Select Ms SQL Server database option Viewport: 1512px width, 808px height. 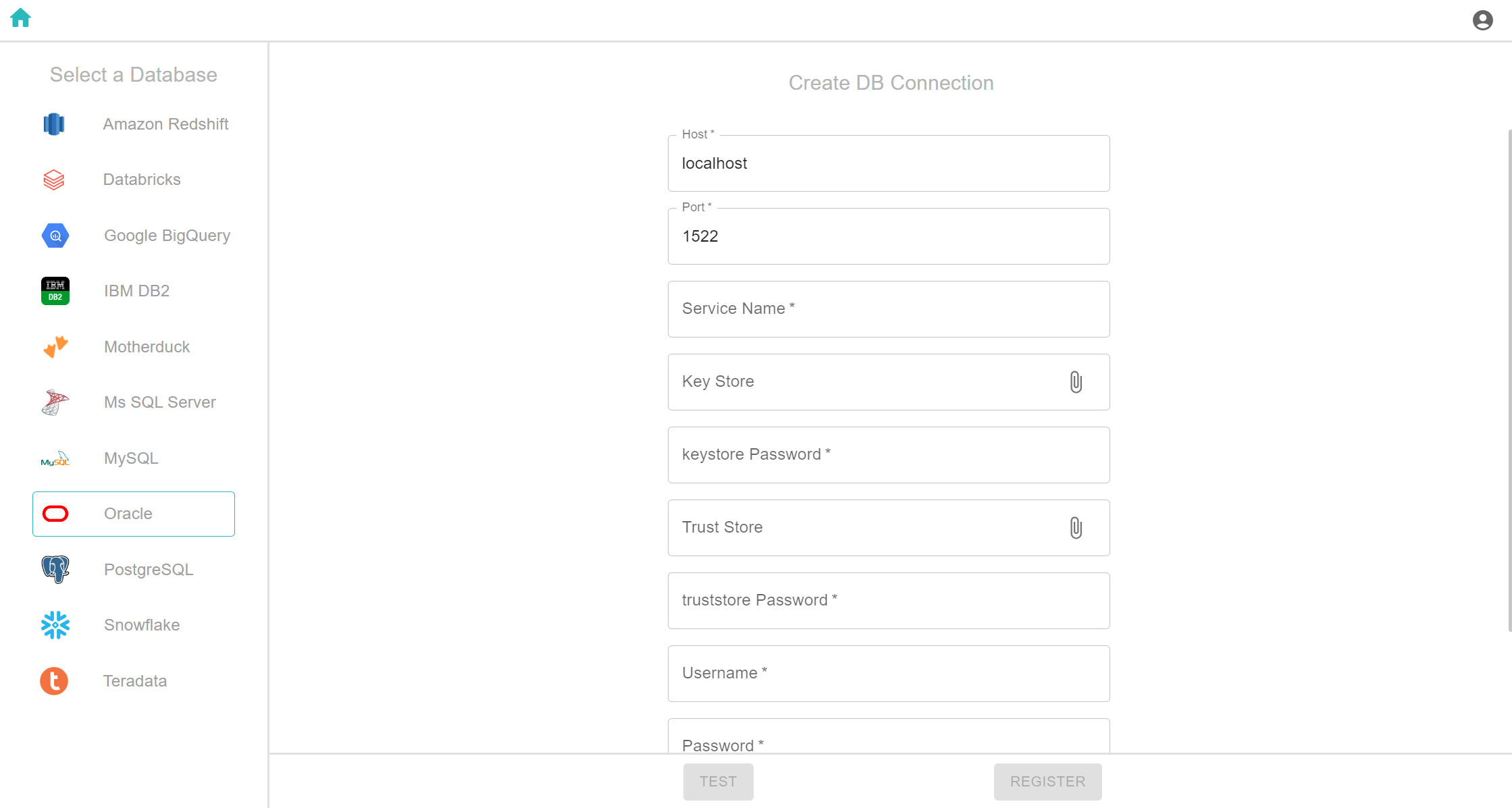pyautogui.click(x=134, y=402)
